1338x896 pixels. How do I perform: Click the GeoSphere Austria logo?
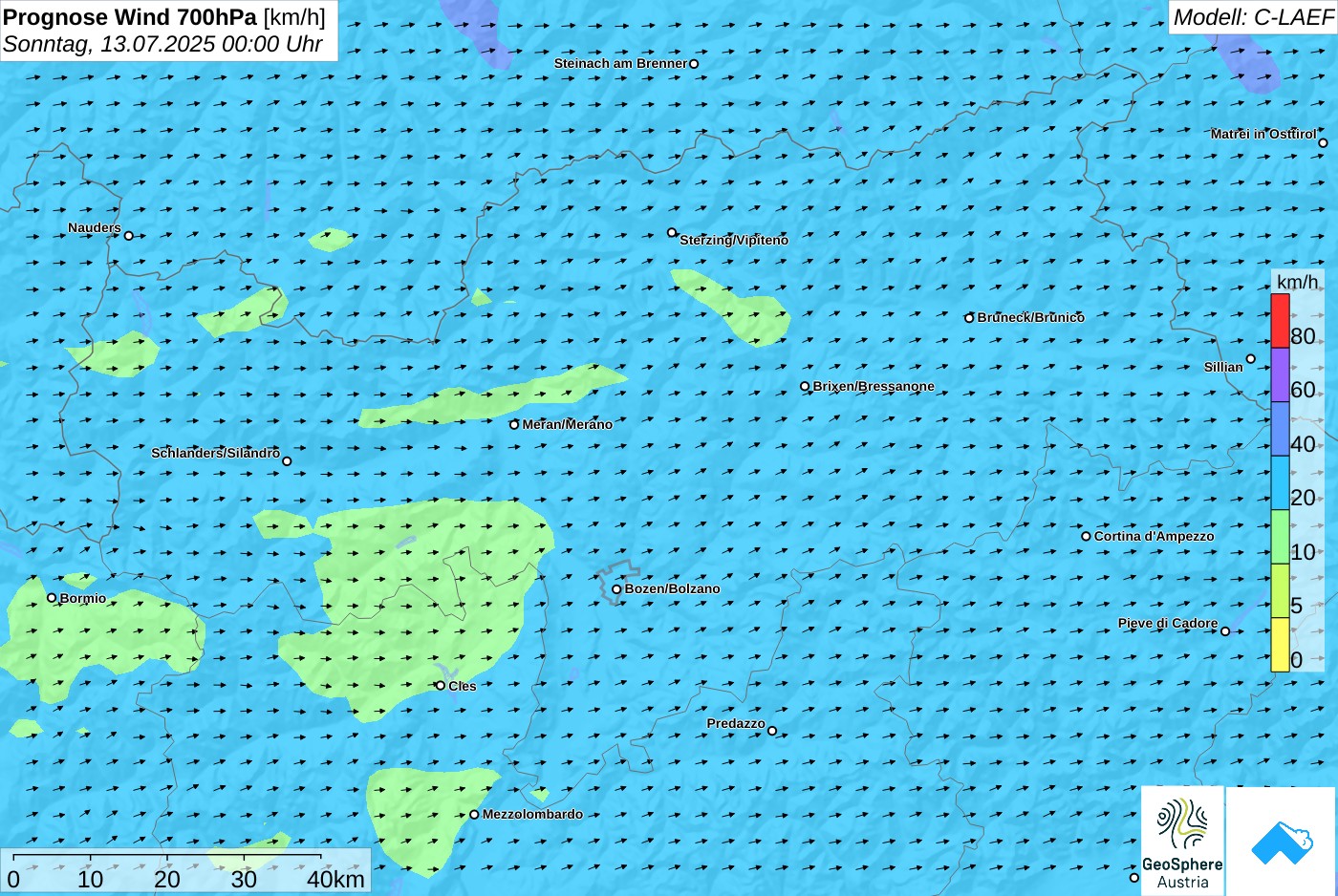[x=1182, y=842]
